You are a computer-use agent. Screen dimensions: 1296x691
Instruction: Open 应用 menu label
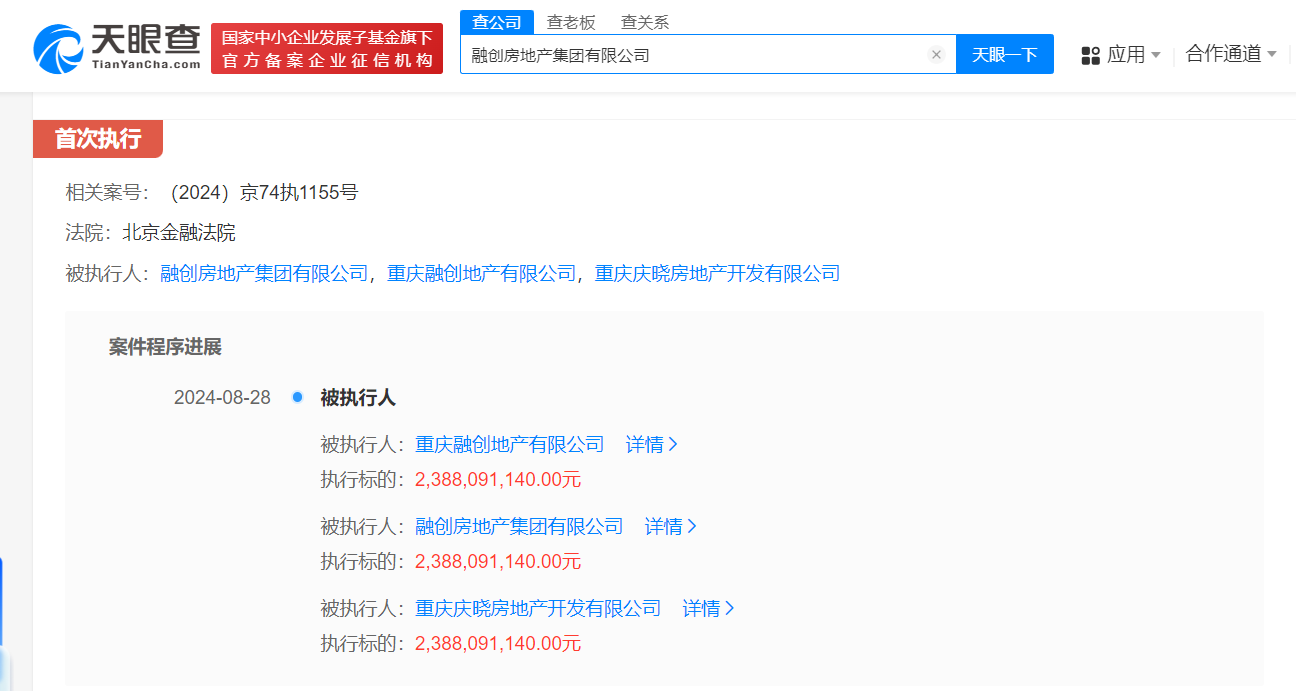1126,55
